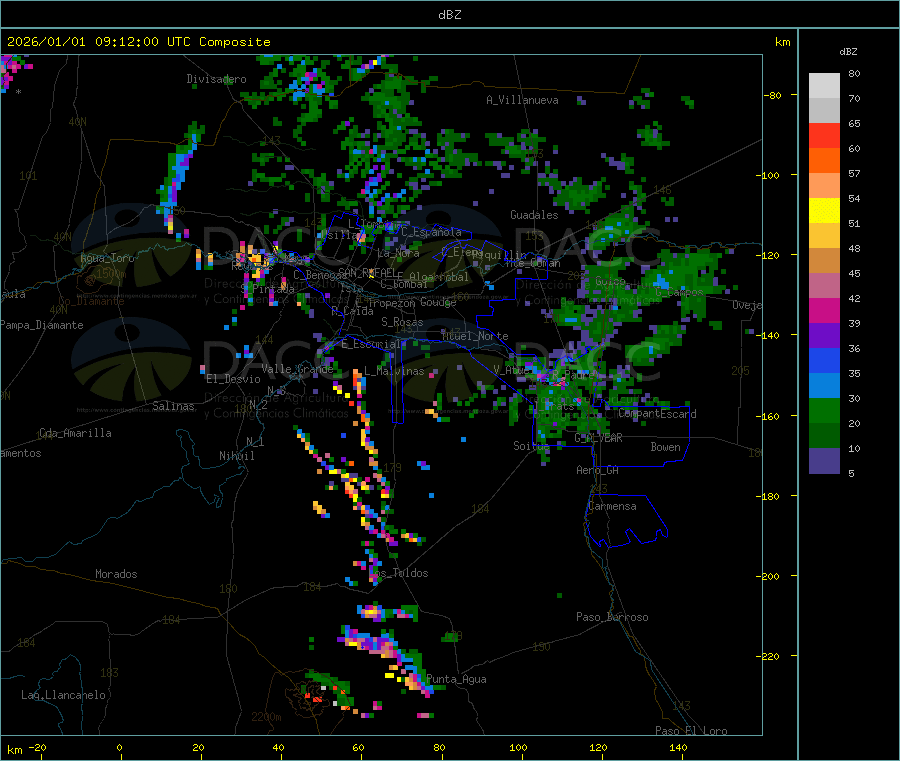The image size is (900, 761).
Task: Click the Aero_GA label
Action: [x=597, y=470]
